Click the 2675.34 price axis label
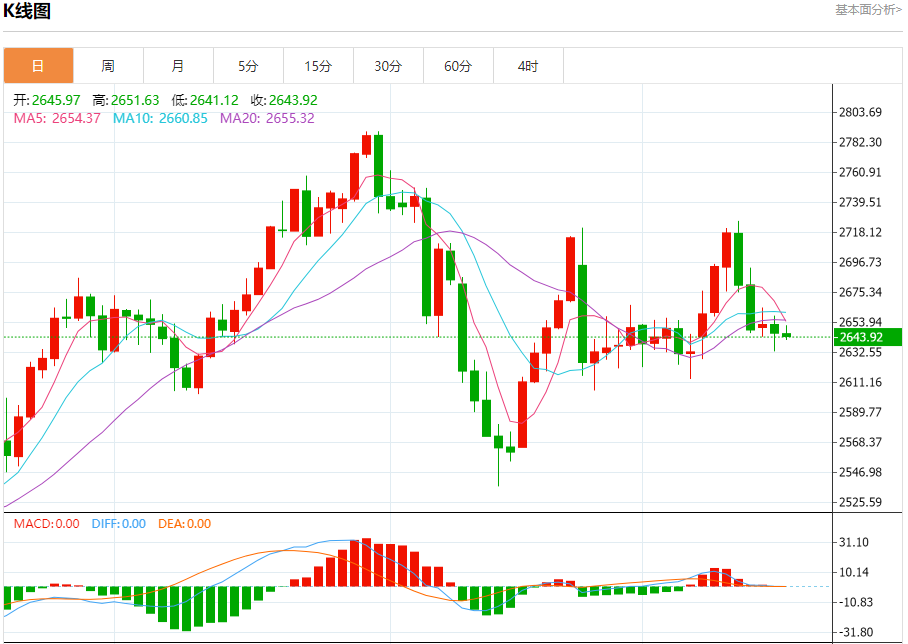 861,292
